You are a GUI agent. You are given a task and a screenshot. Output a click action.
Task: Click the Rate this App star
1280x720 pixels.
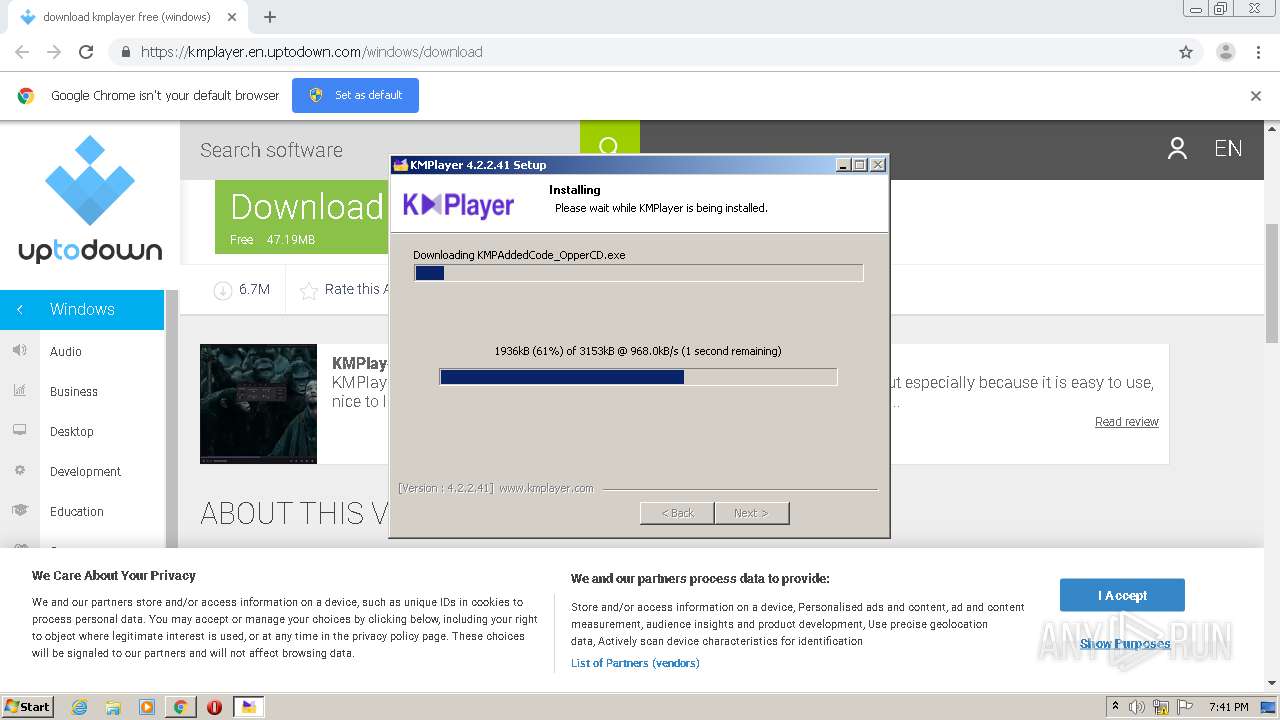[309, 290]
